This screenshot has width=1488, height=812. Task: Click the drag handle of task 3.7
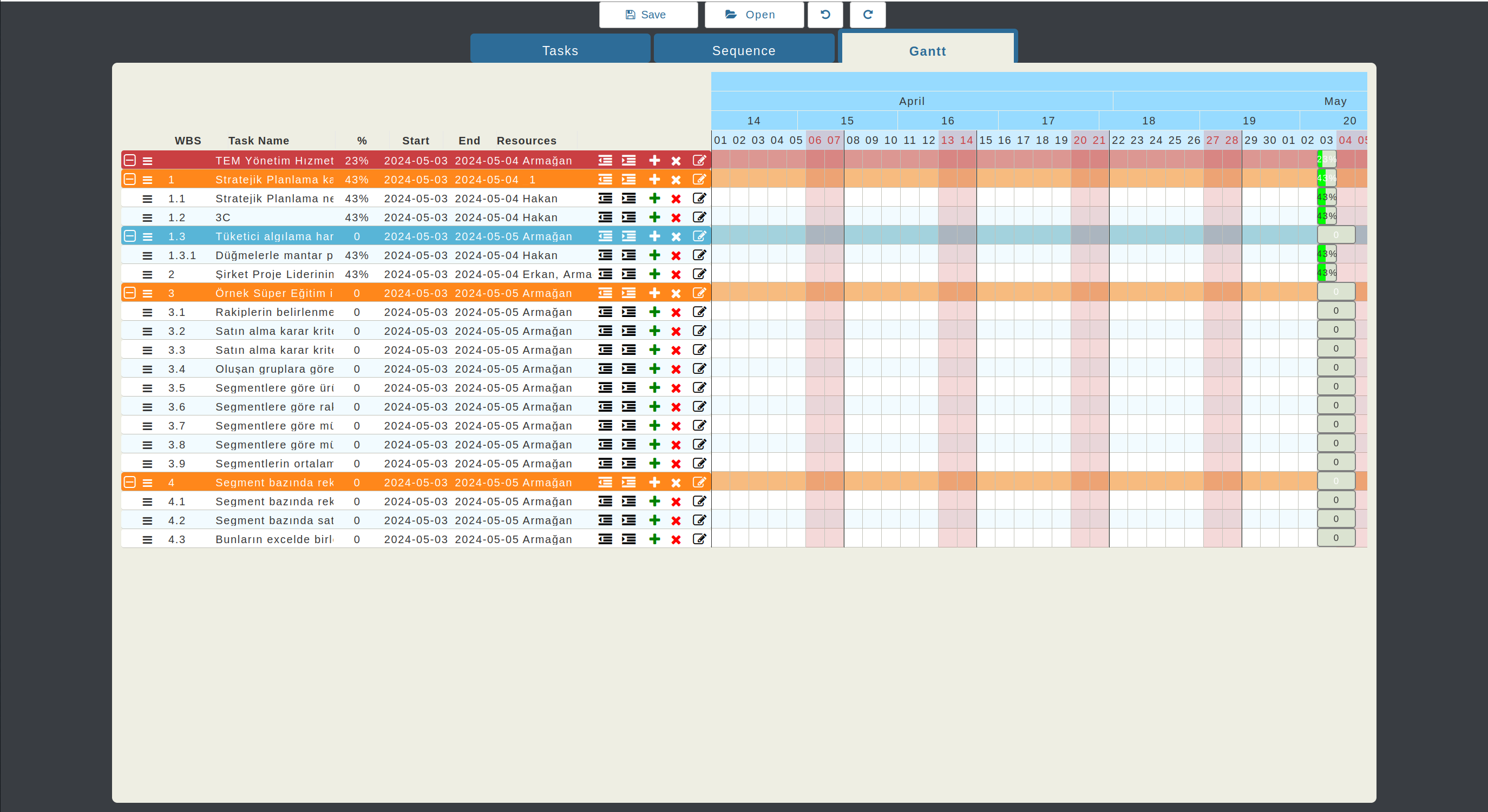point(147,426)
